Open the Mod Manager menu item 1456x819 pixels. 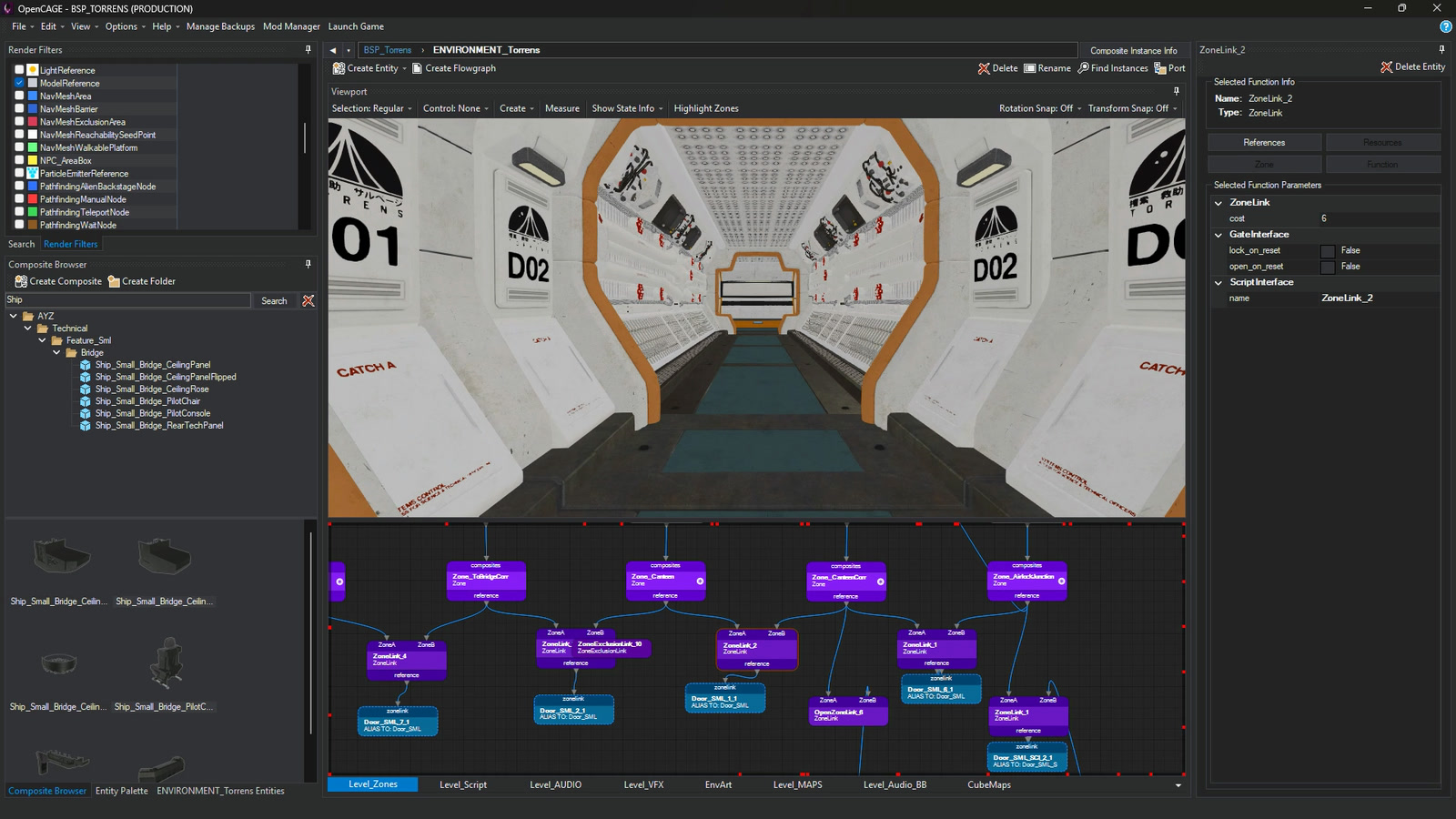(x=291, y=26)
